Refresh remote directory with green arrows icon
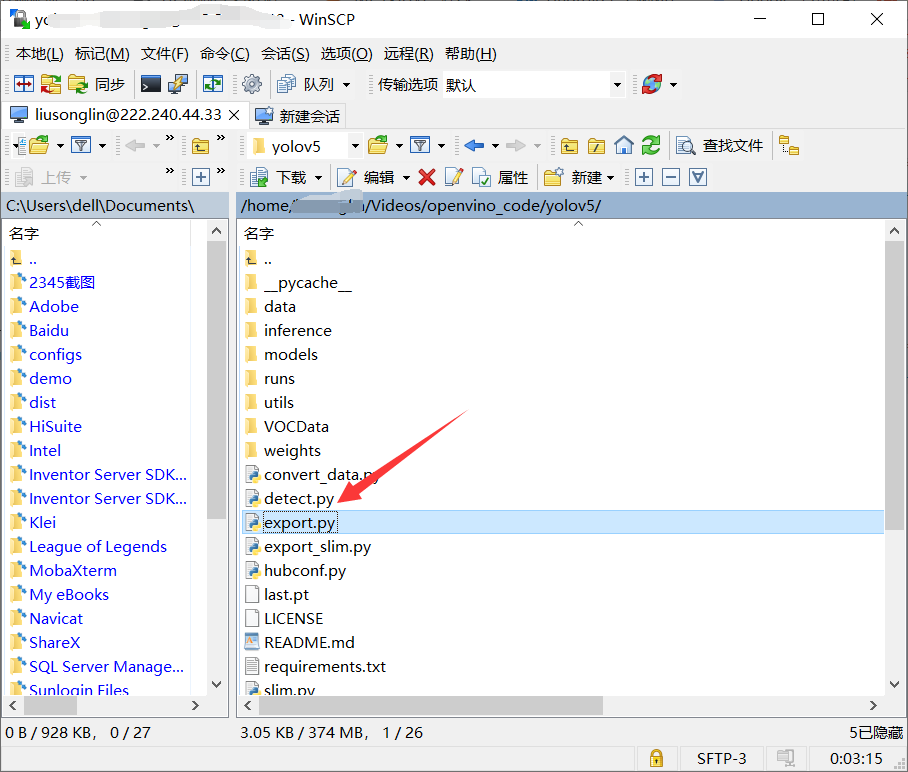This screenshot has width=908, height=772. 651,145
